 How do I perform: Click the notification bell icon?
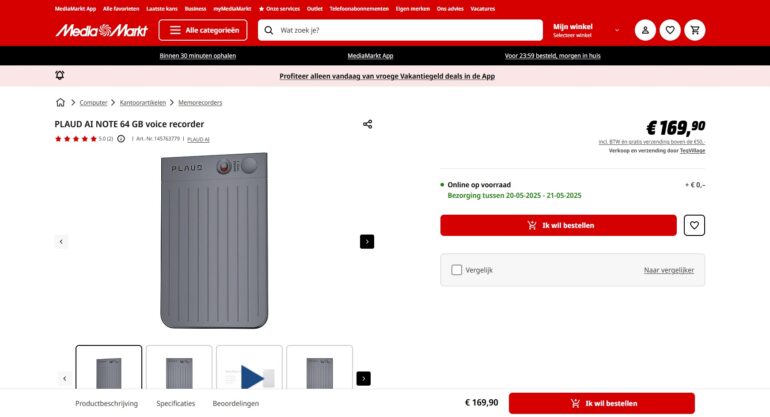(60, 75)
